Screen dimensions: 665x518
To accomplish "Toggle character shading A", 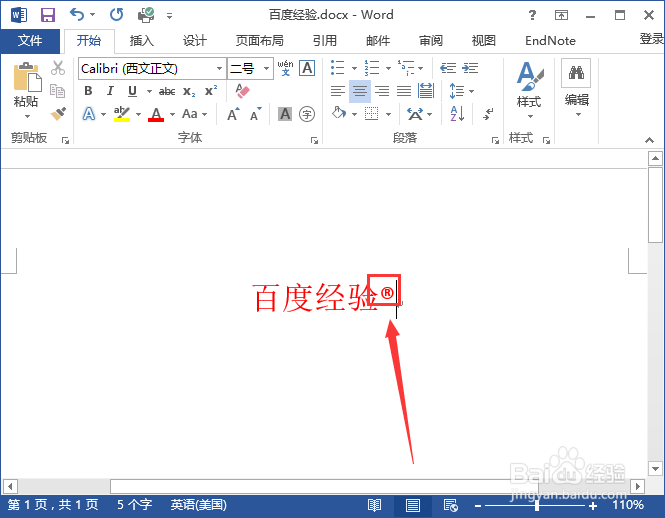I will (285, 114).
